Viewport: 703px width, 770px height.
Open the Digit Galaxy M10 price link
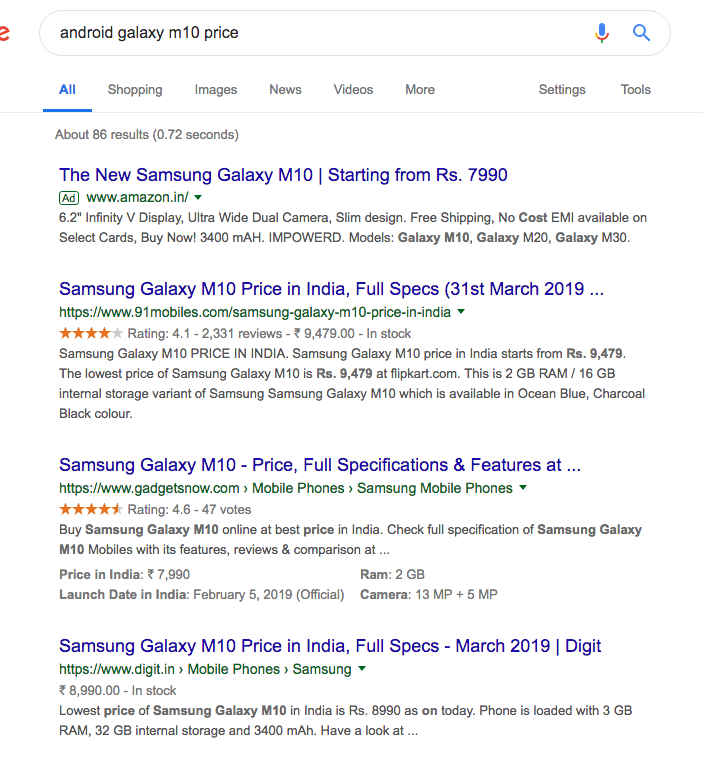tap(330, 646)
